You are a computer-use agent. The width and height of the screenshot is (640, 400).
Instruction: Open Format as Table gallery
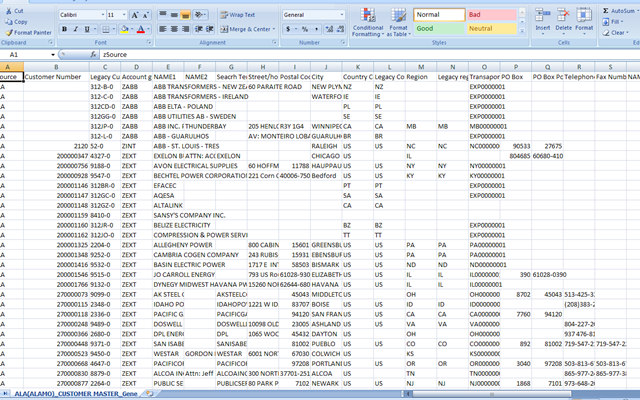(x=398, y=22)
